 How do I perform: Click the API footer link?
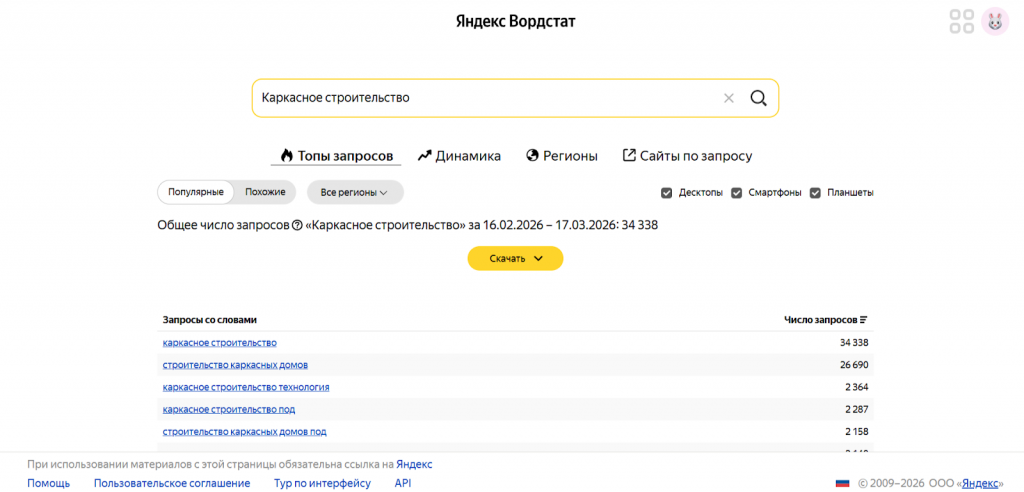403,484
